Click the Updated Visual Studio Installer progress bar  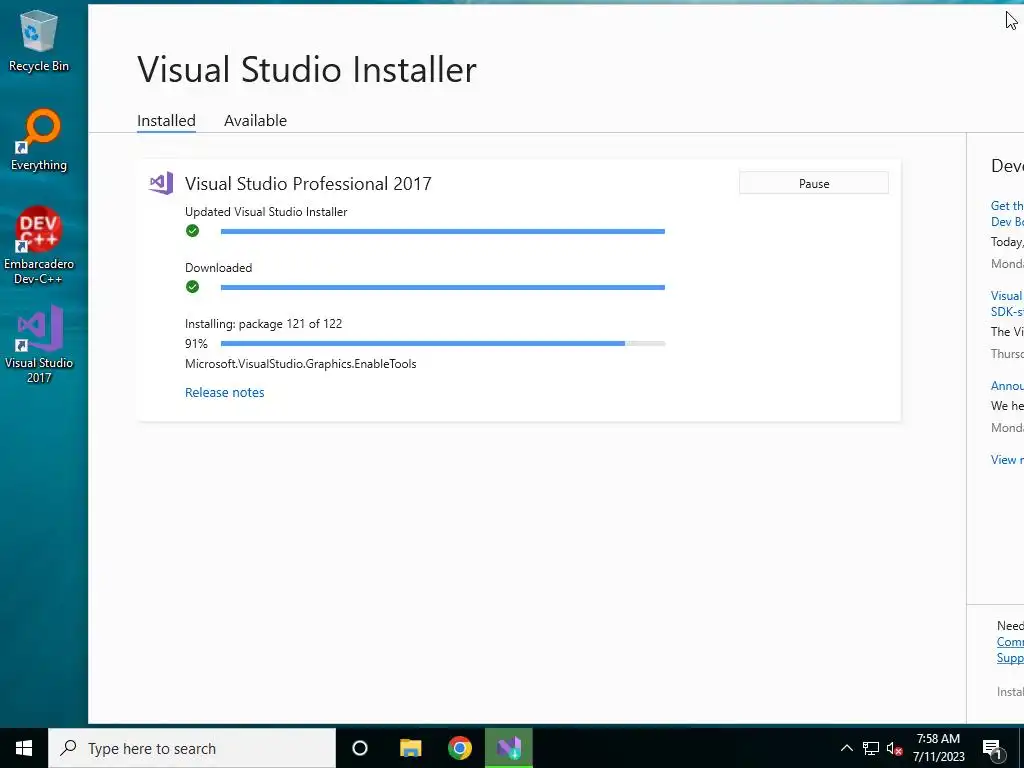click(443, 231)
